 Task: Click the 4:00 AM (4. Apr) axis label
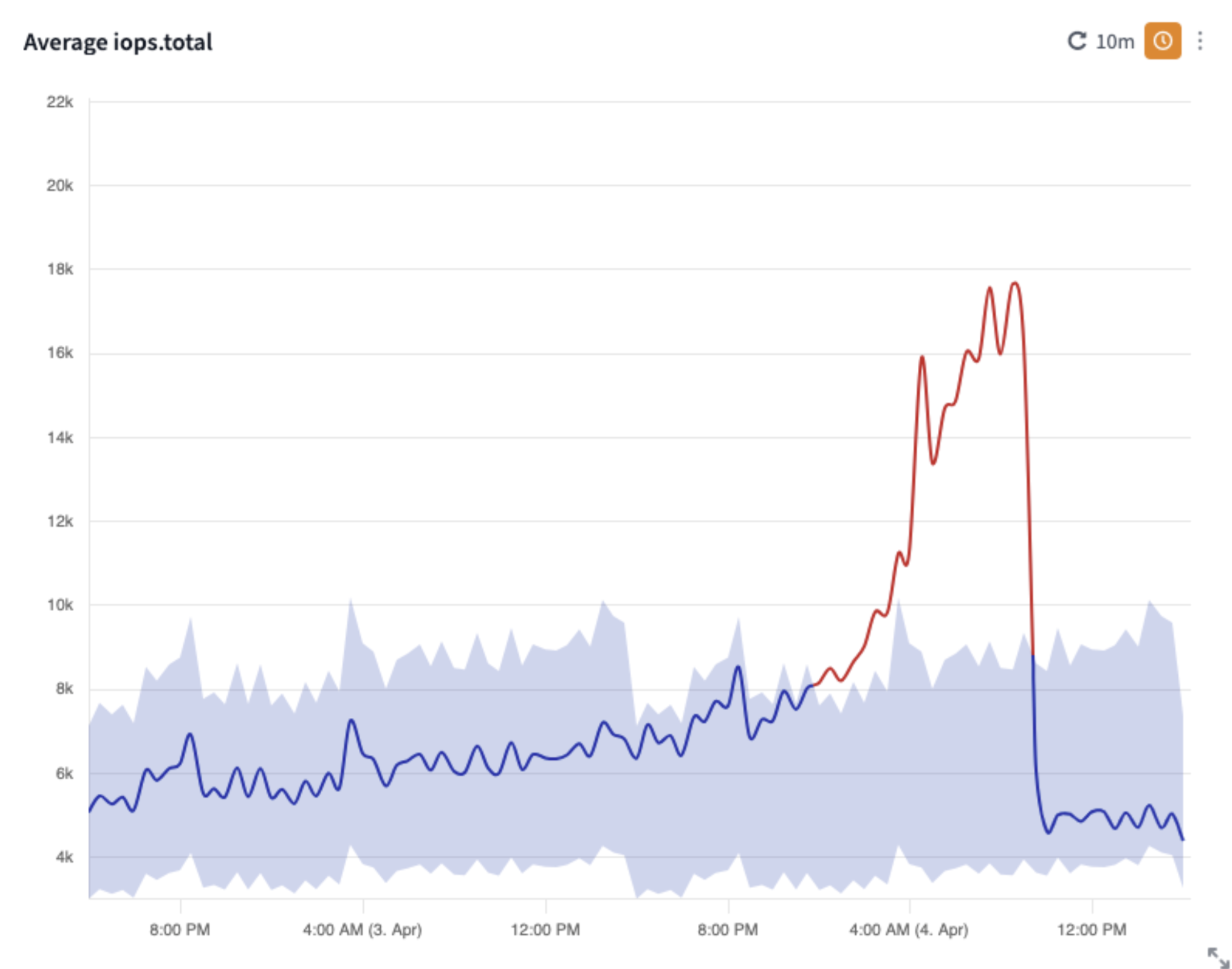[908, 930]
